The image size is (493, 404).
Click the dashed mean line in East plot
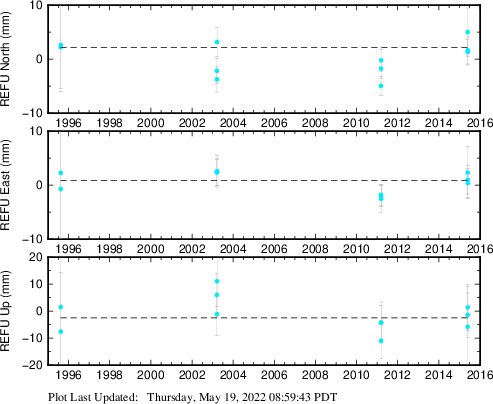264,181
